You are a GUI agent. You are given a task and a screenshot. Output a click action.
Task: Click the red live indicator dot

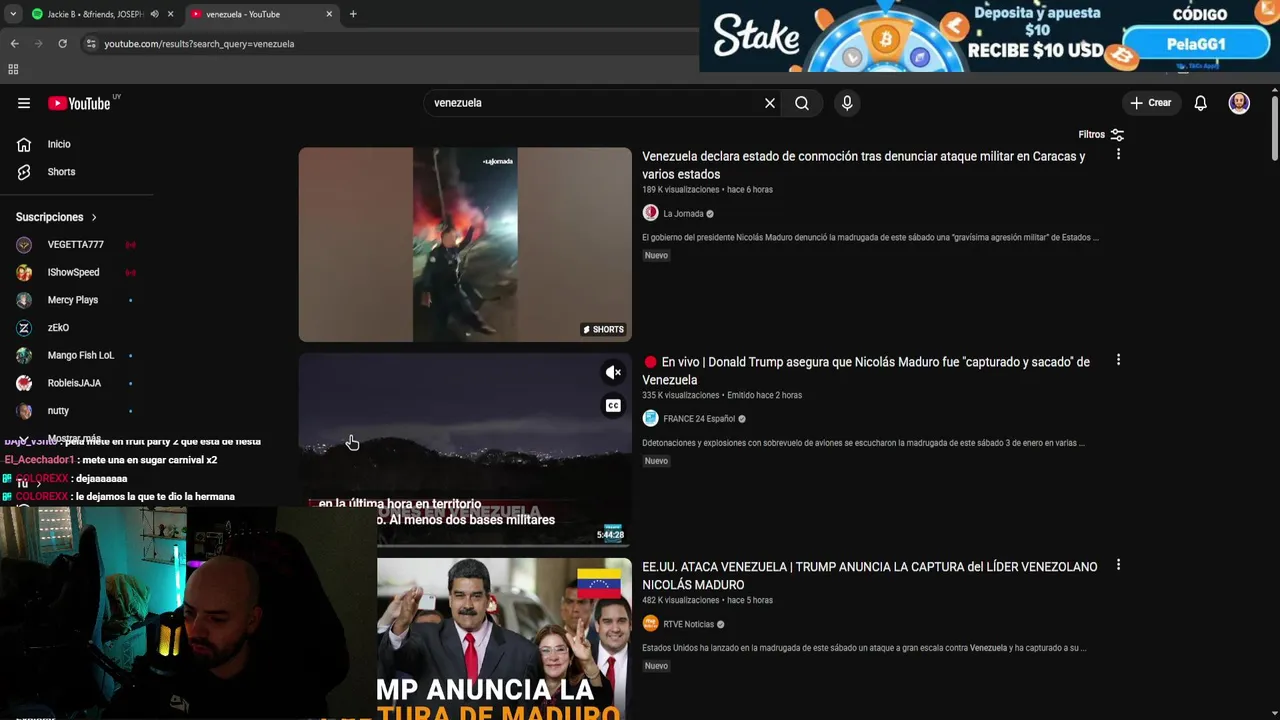coord(650,362)
